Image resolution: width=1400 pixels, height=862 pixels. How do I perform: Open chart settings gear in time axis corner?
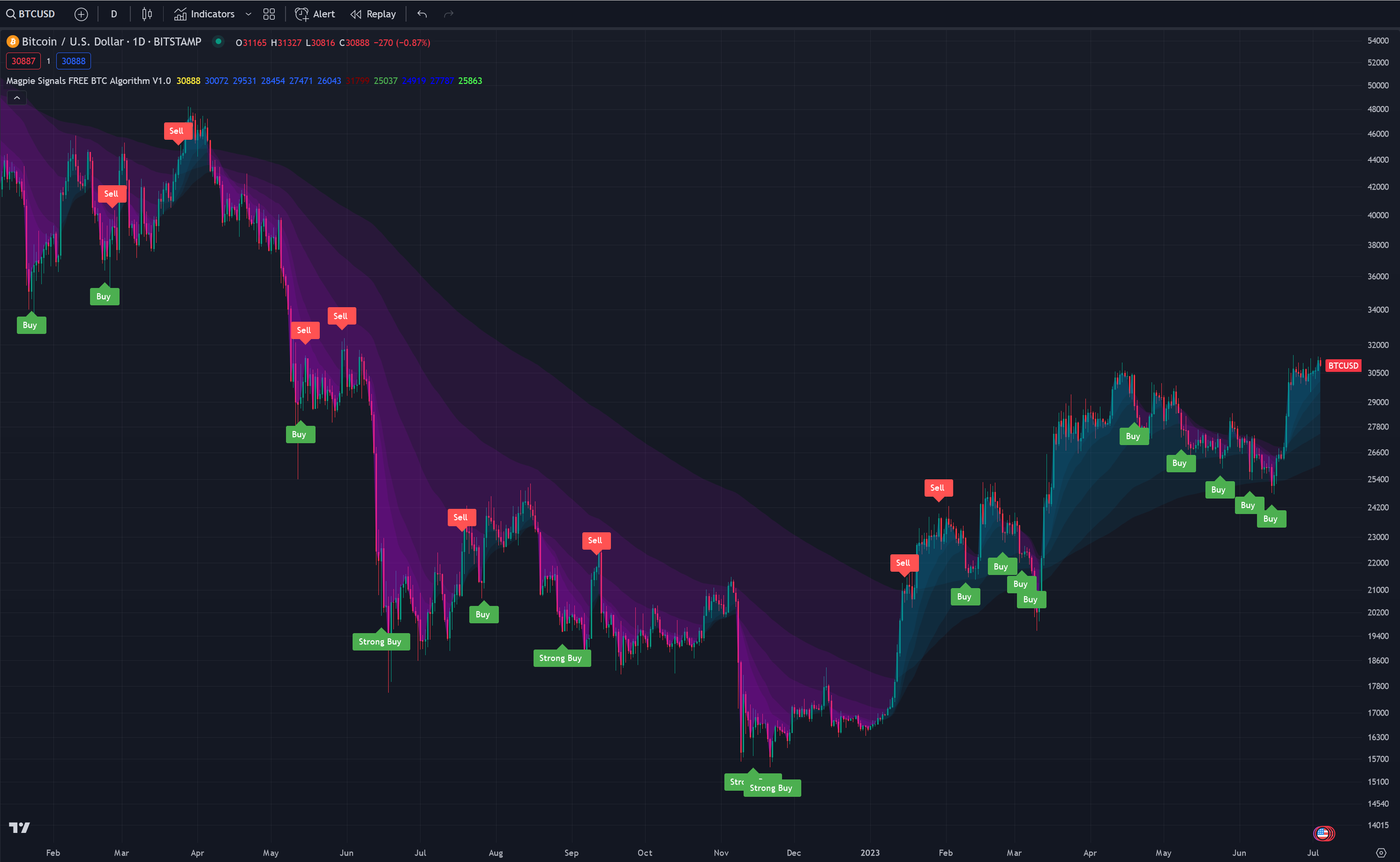click(x=1381, y=853)
